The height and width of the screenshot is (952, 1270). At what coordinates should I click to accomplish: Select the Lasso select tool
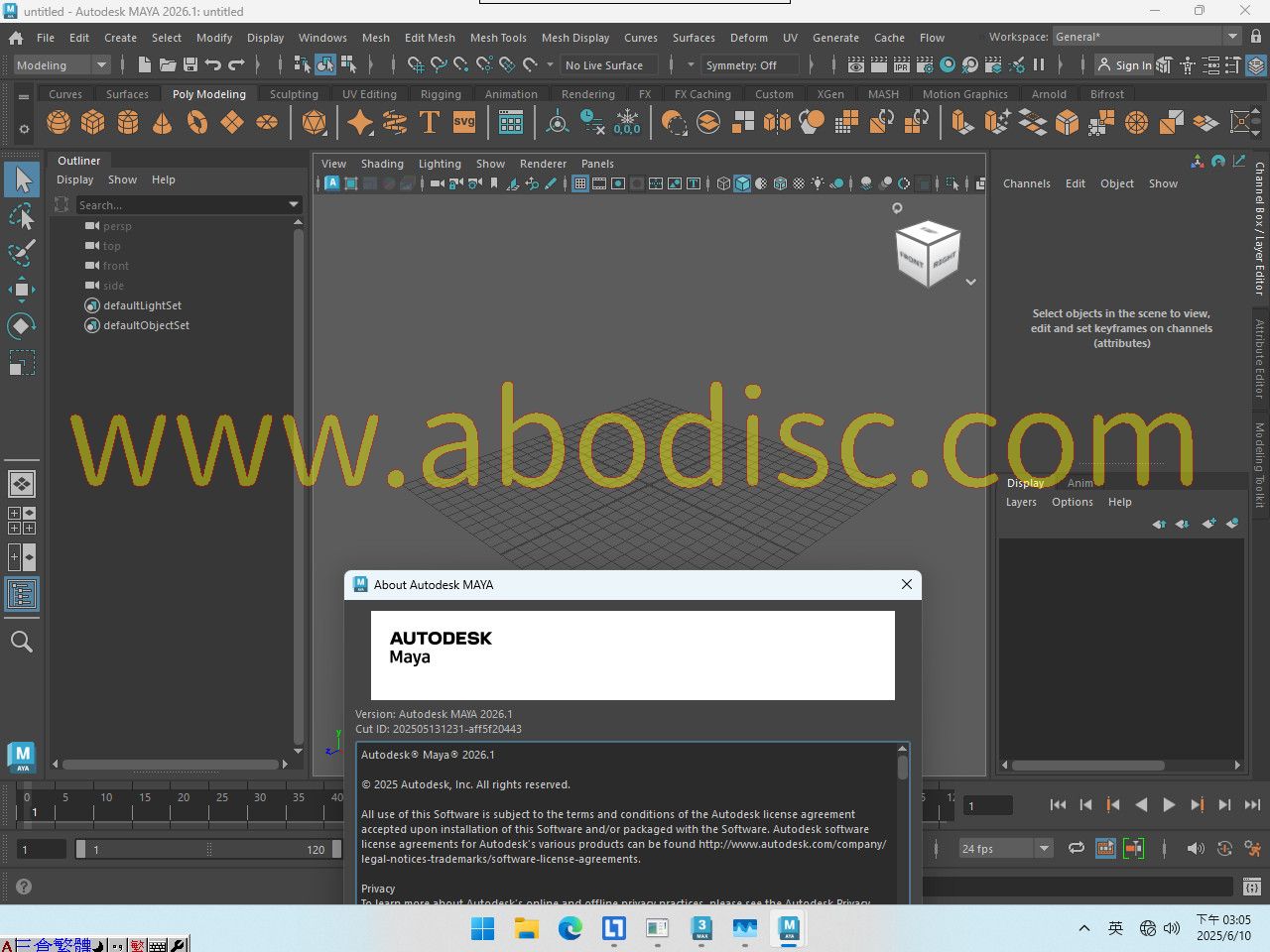point(22,215)
